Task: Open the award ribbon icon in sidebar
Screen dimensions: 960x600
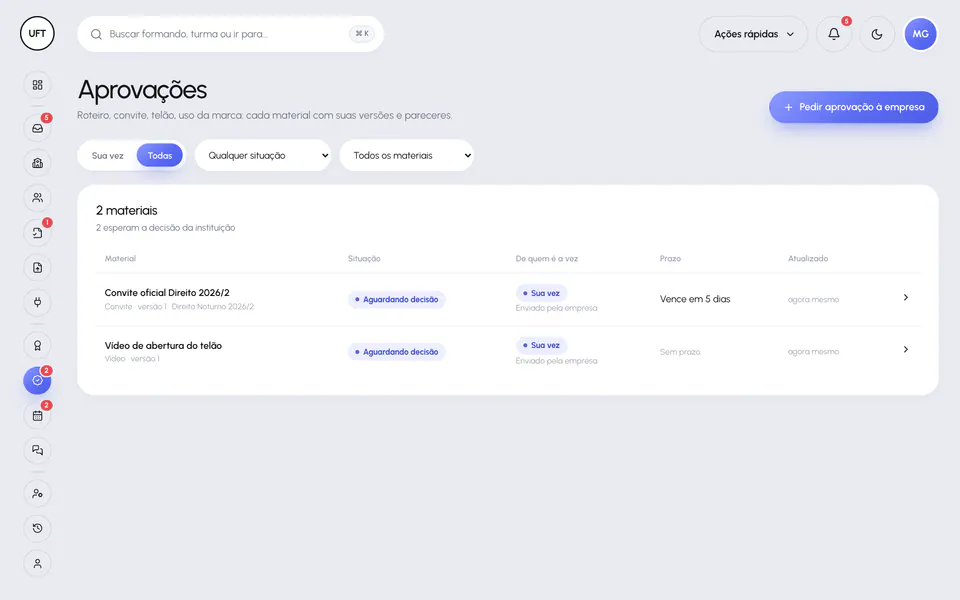Action: coord(37,346)
